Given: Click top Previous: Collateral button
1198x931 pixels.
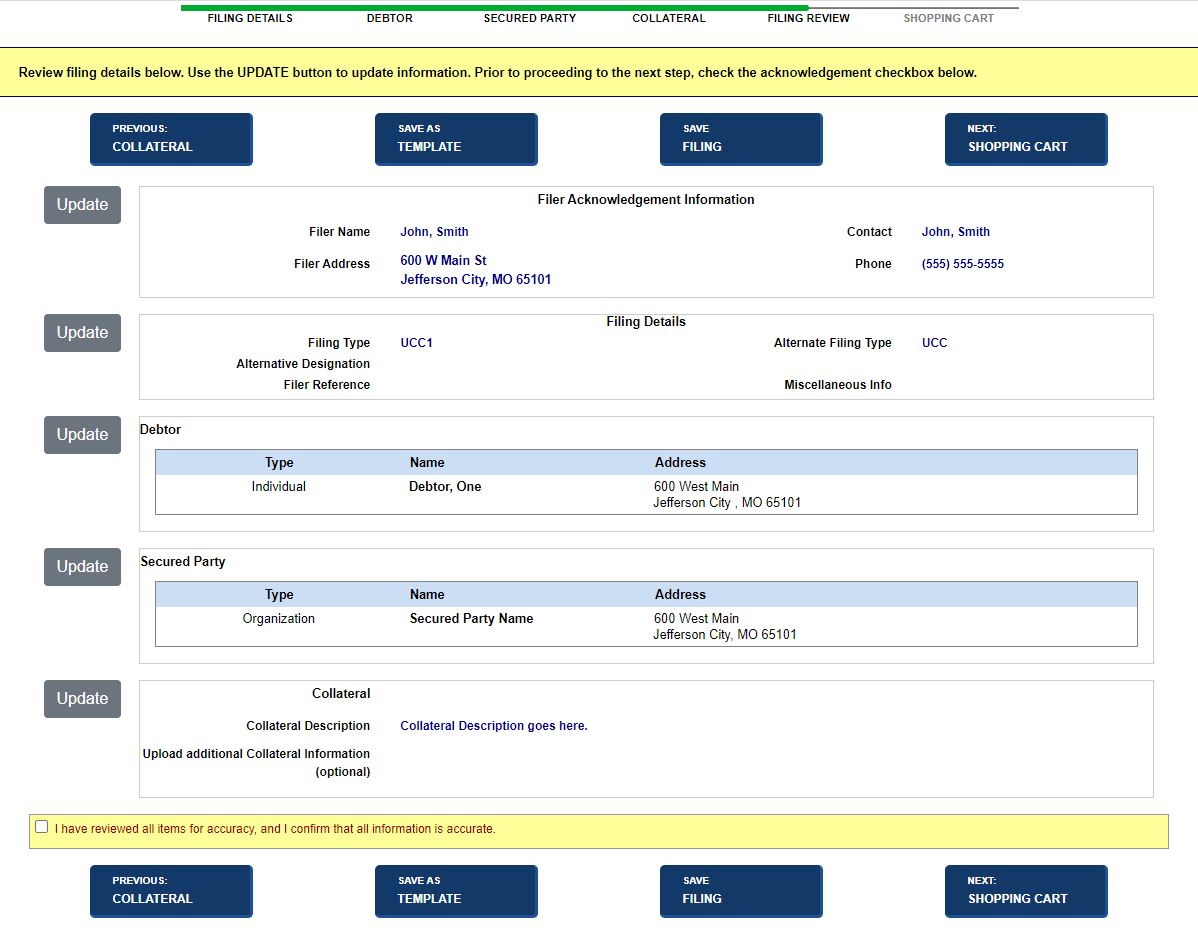Looking at the screenshot, I should click(171, 139).
